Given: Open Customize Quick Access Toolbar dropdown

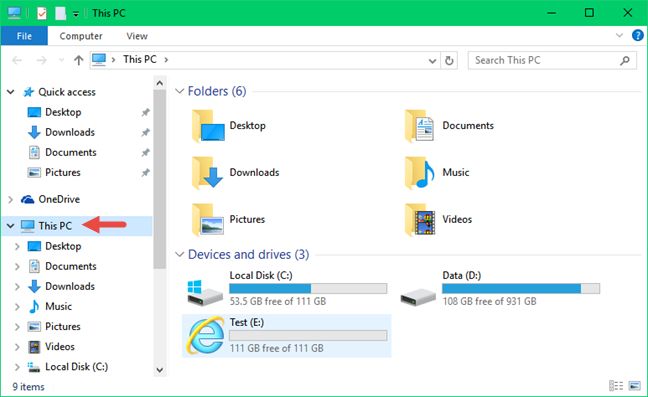Looking at the screenshot, I should (76, 14).
